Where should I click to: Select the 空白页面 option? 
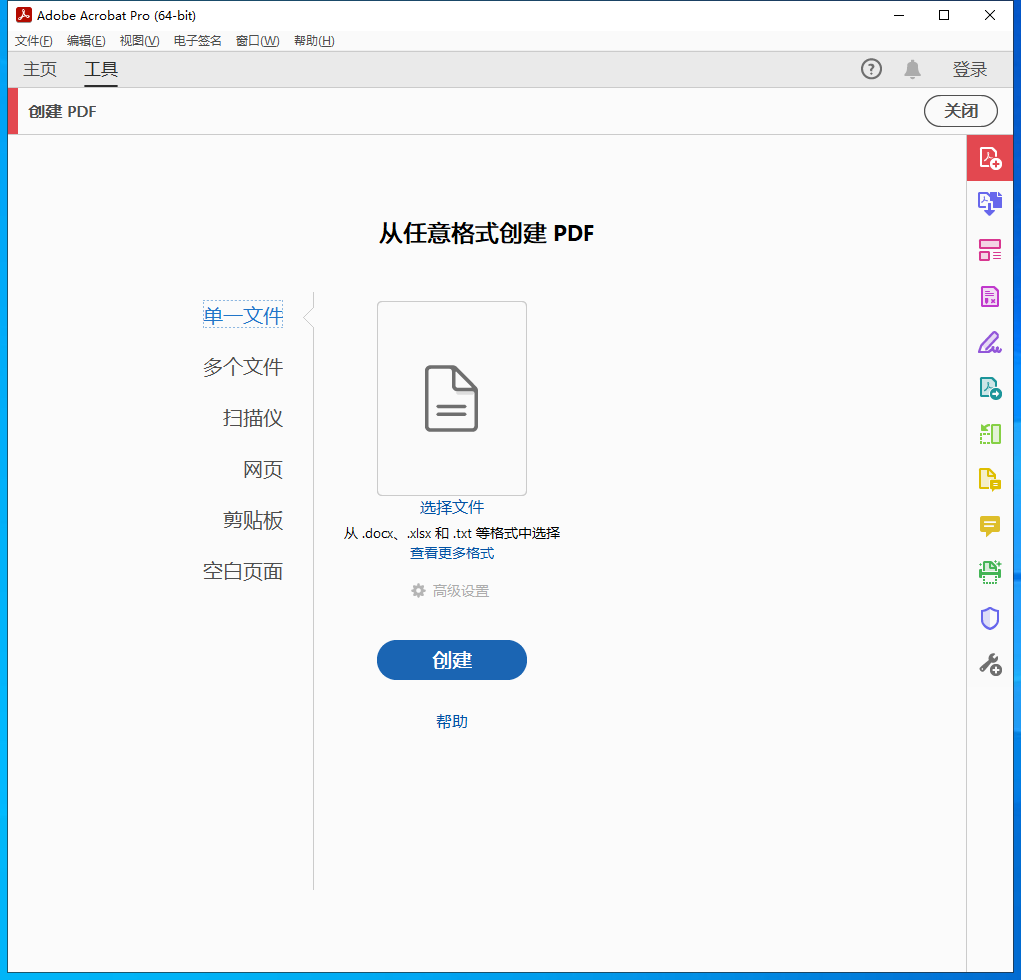[243, 571]
